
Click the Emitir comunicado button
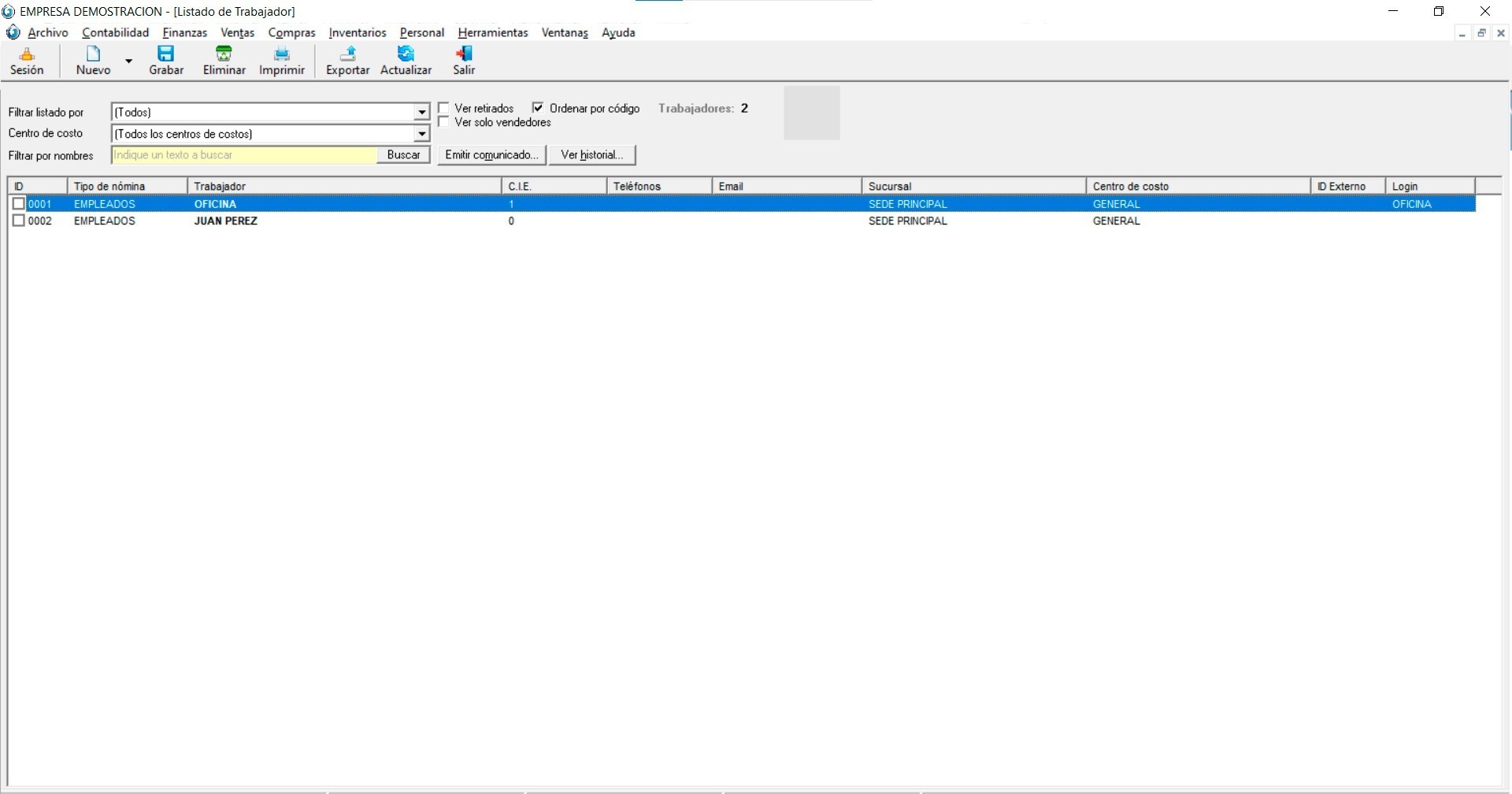point(491,155)
